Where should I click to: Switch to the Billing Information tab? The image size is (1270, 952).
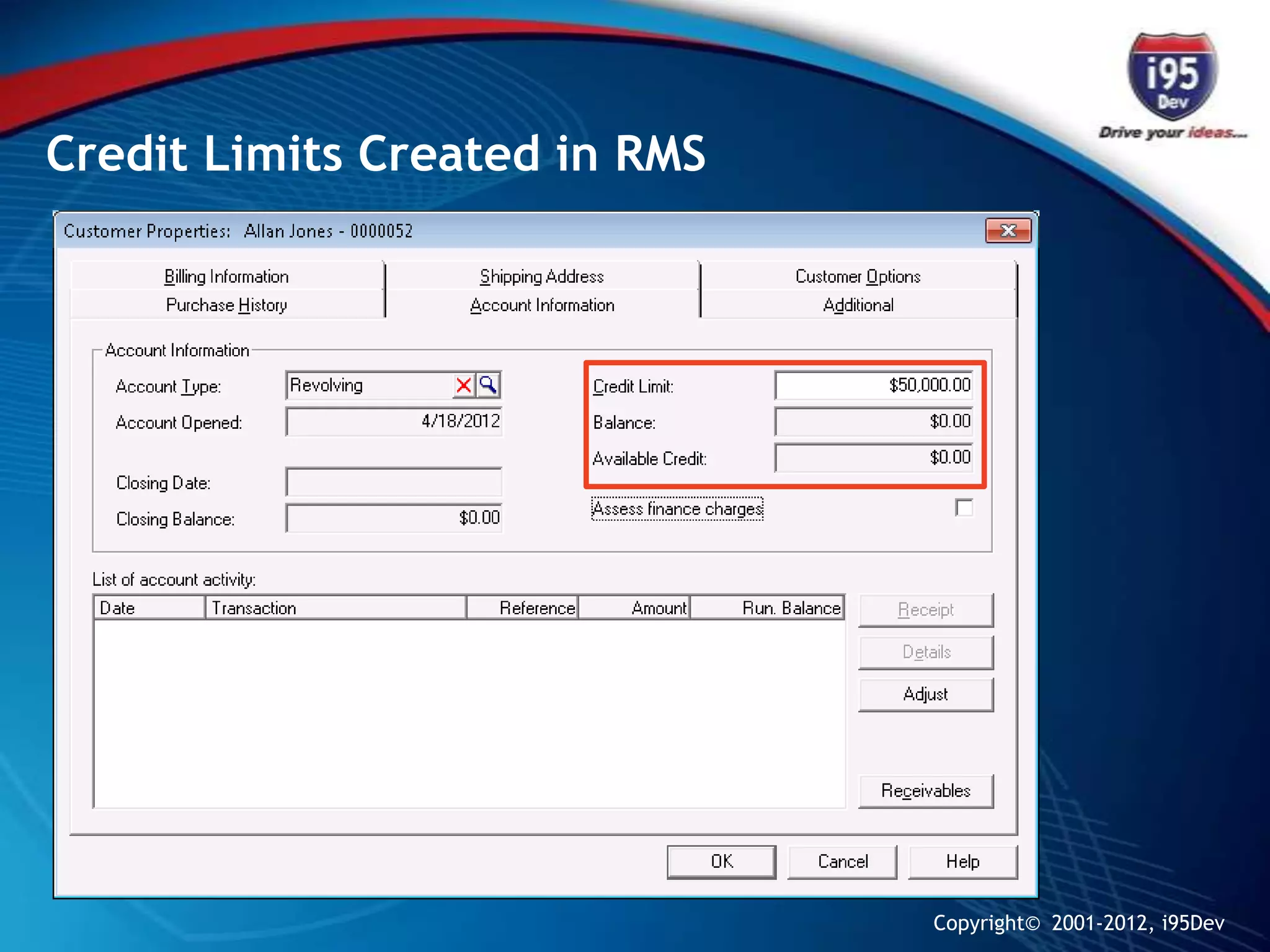click(226, 276)
